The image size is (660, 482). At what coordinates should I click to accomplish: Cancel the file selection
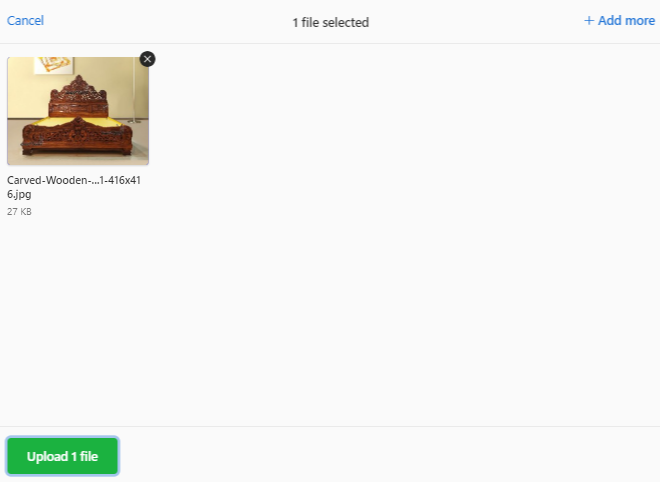coord(25,21)
